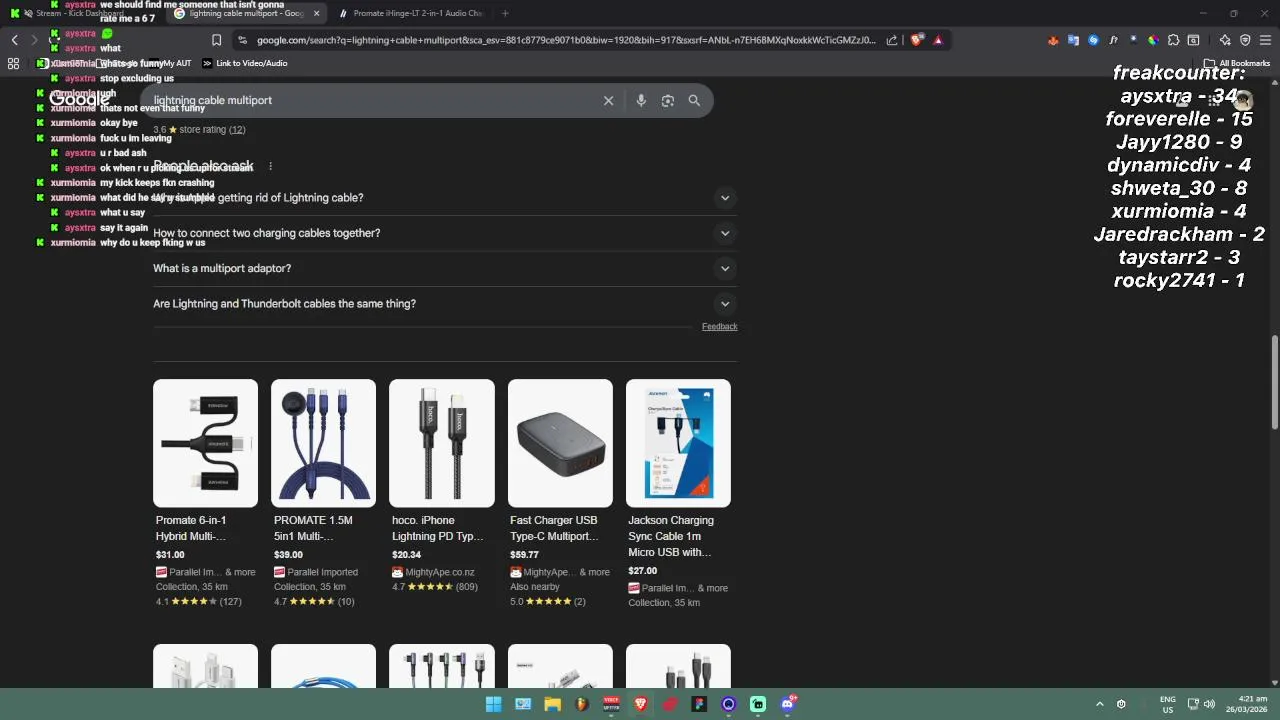The image size is (1280, 720).
Task: Open Discord from the taskbar
Action: (788, 704)
